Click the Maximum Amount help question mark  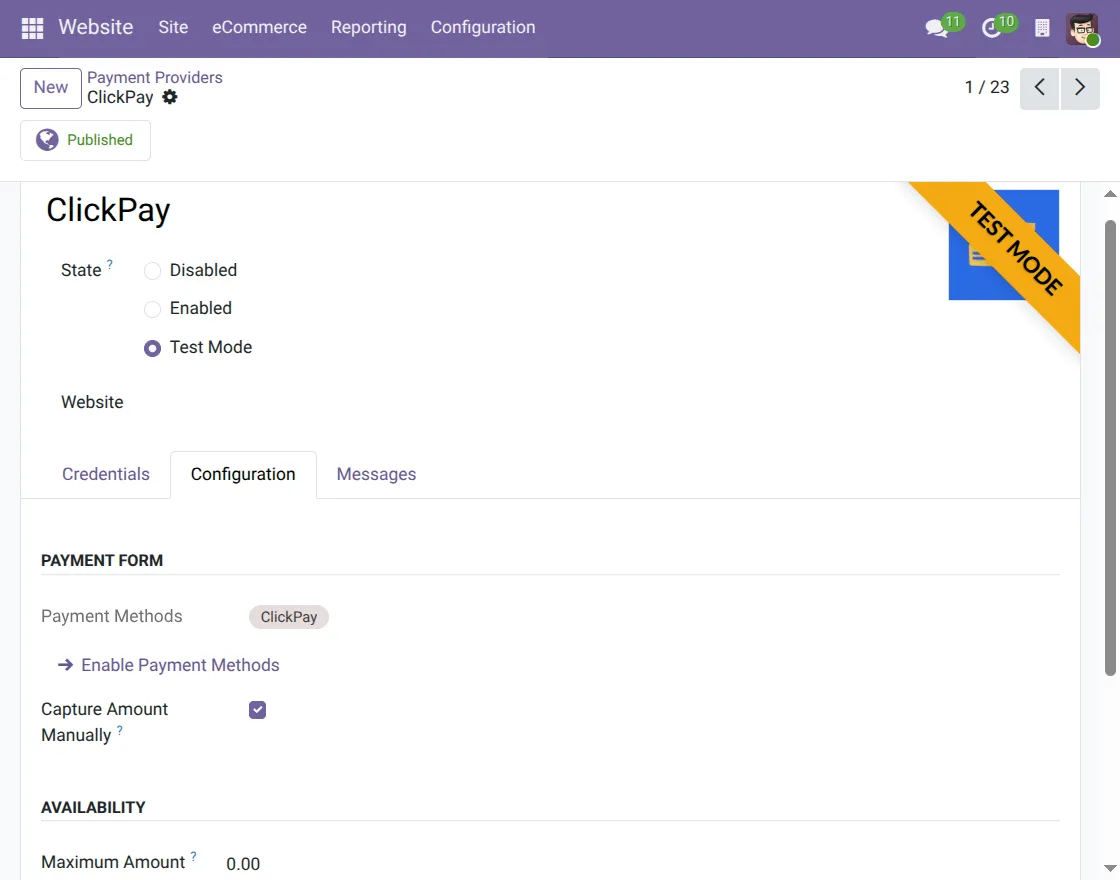(x=194, y=856)
